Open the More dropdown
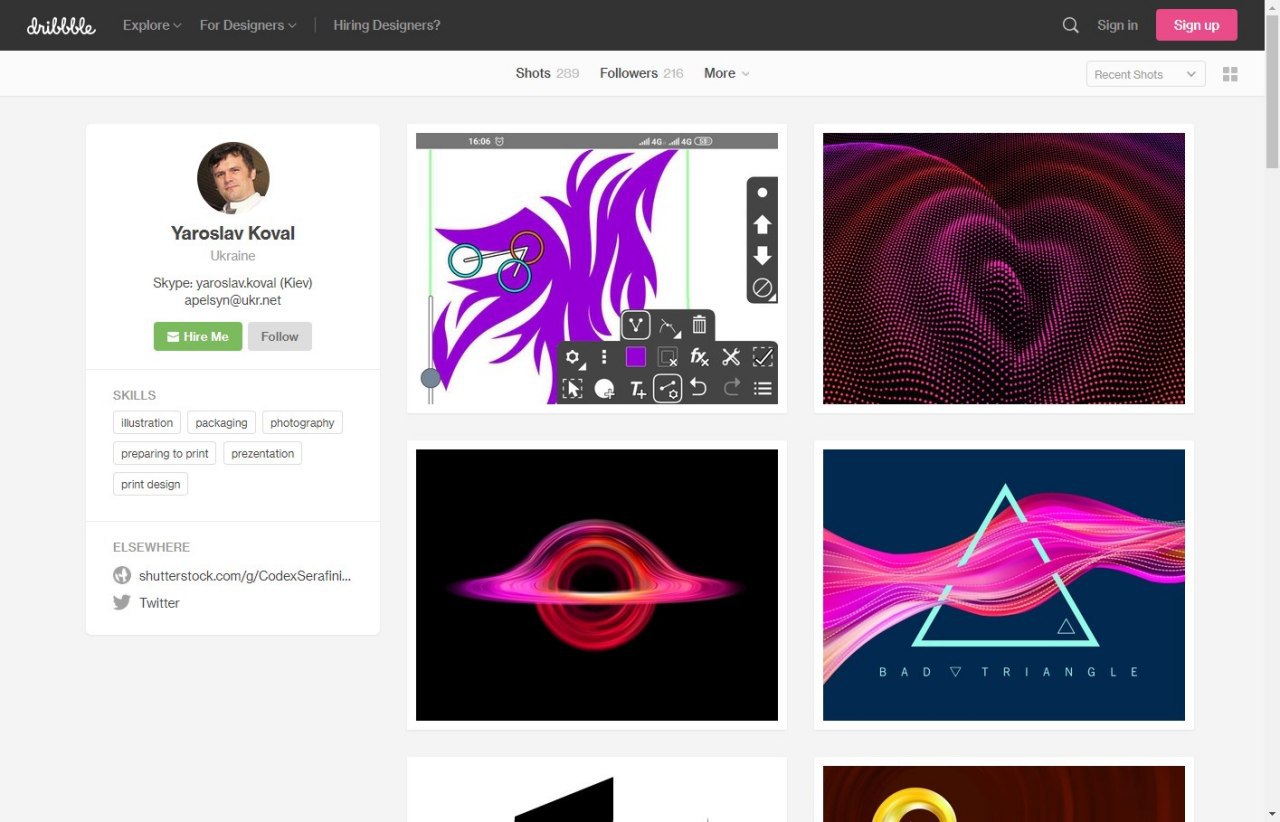The height and width of the screenshot is (822, 1280). coord(727,73)
